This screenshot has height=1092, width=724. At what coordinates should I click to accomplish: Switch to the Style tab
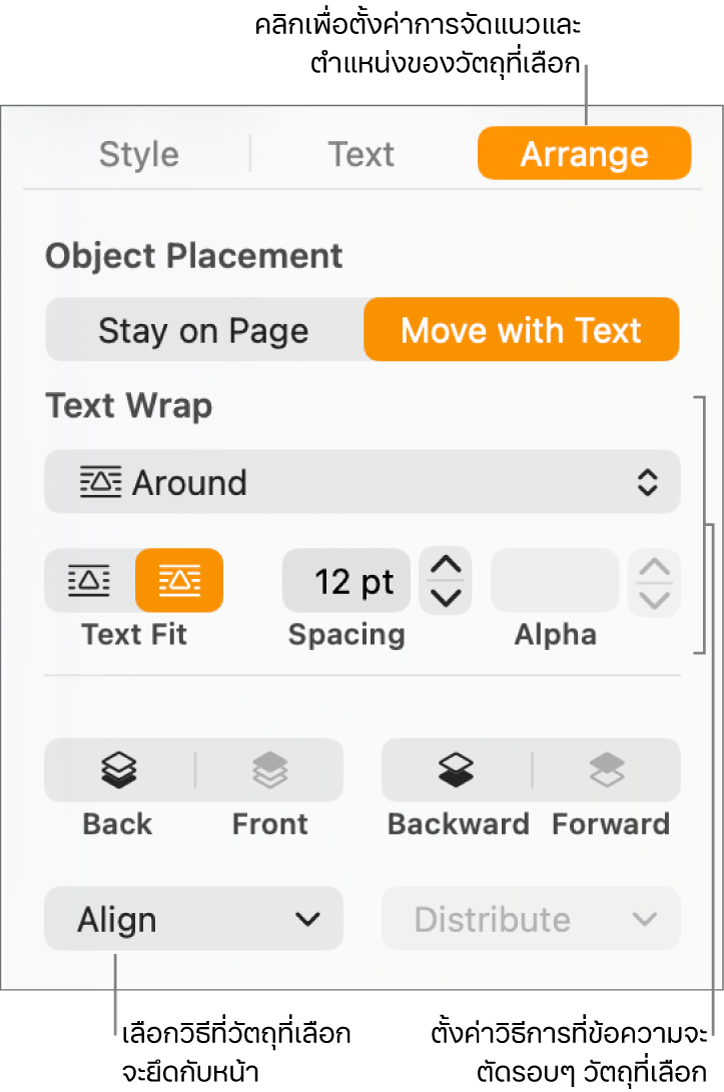[139, 154]
